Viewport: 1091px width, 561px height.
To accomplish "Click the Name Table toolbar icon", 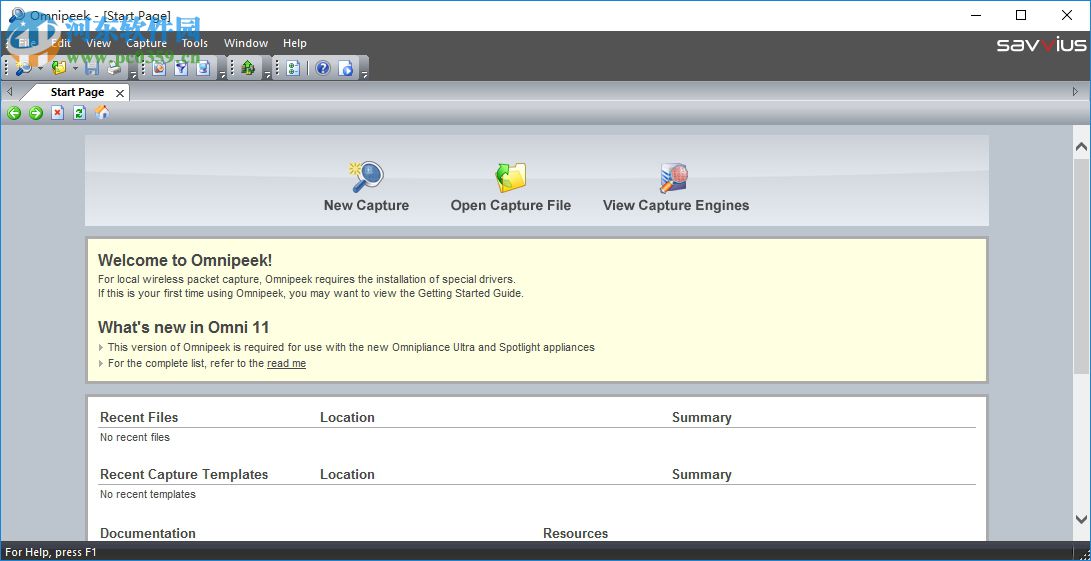I will point(159,68).
